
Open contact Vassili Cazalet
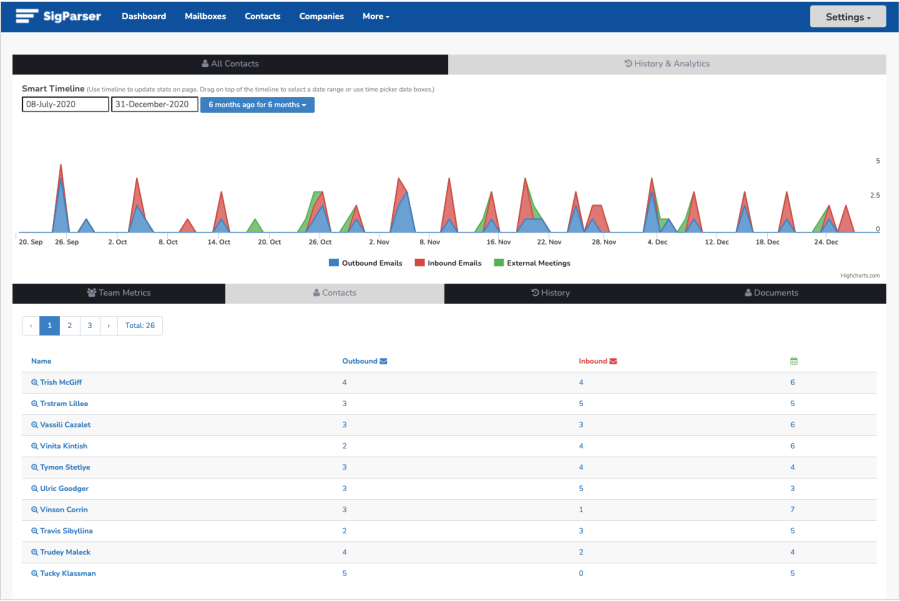[65, 425]
